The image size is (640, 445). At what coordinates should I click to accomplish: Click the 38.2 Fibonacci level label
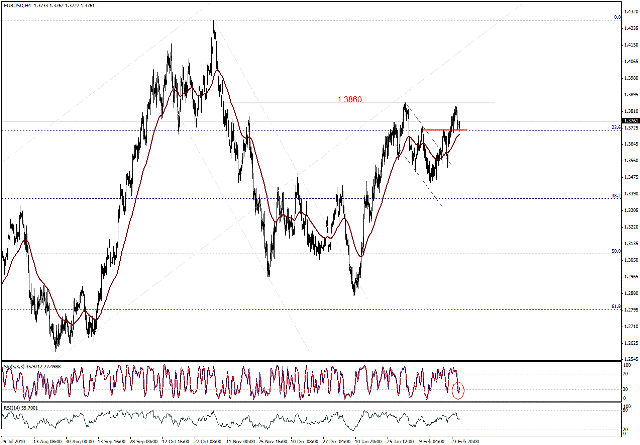614,196
